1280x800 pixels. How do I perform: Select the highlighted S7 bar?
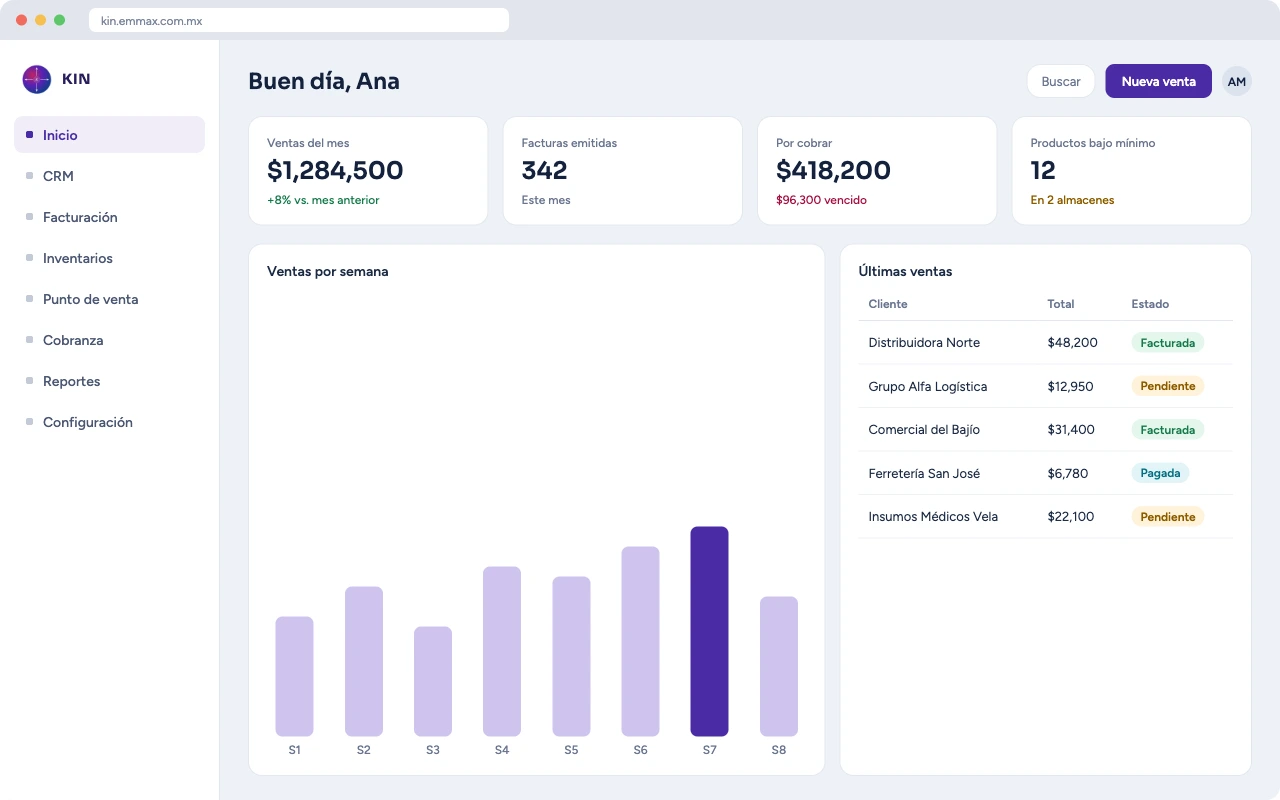coord(709,631)
